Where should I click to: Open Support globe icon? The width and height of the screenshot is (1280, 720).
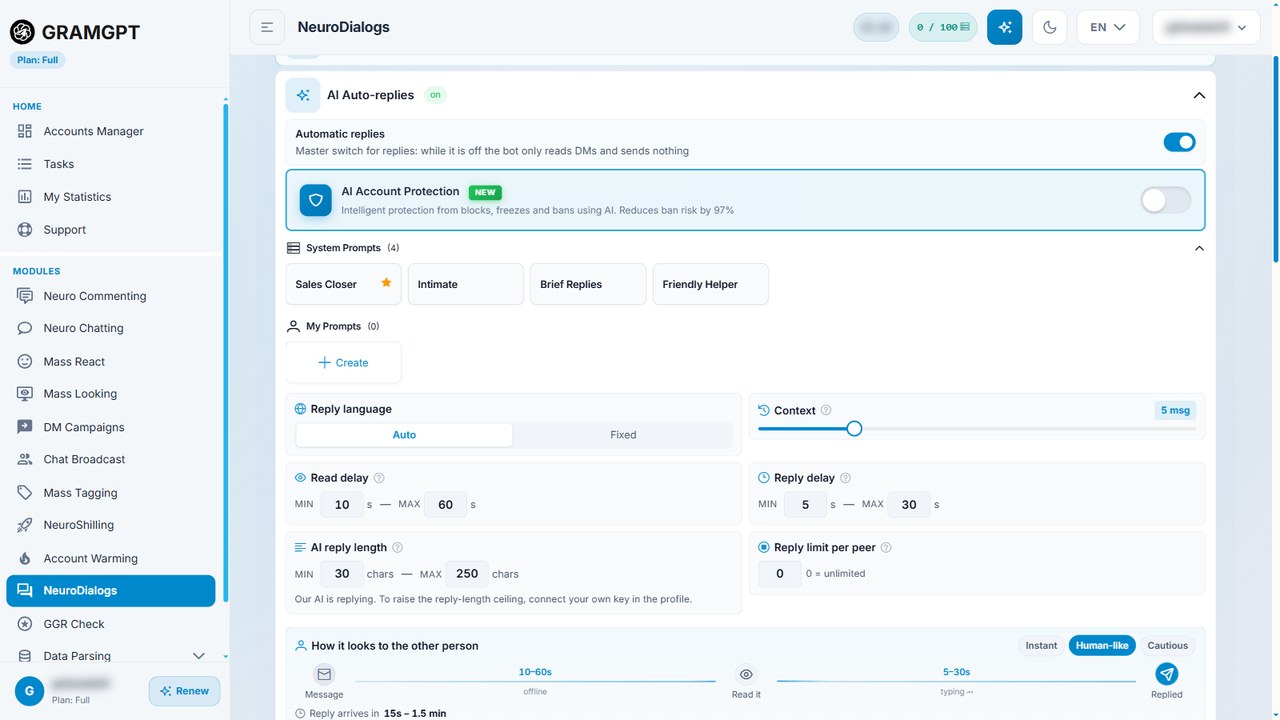25,230
